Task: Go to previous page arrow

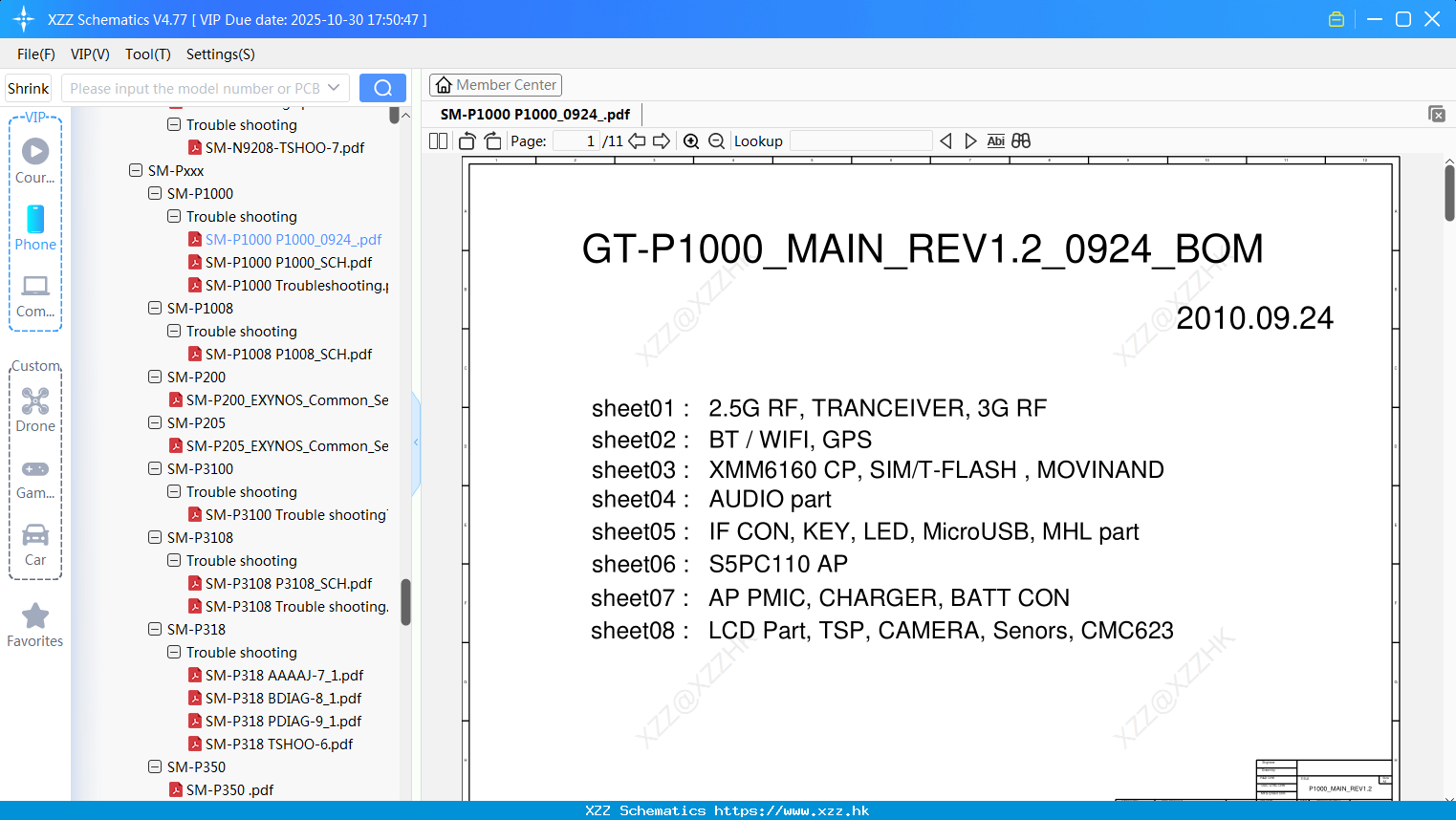Action: click(637, 140)
